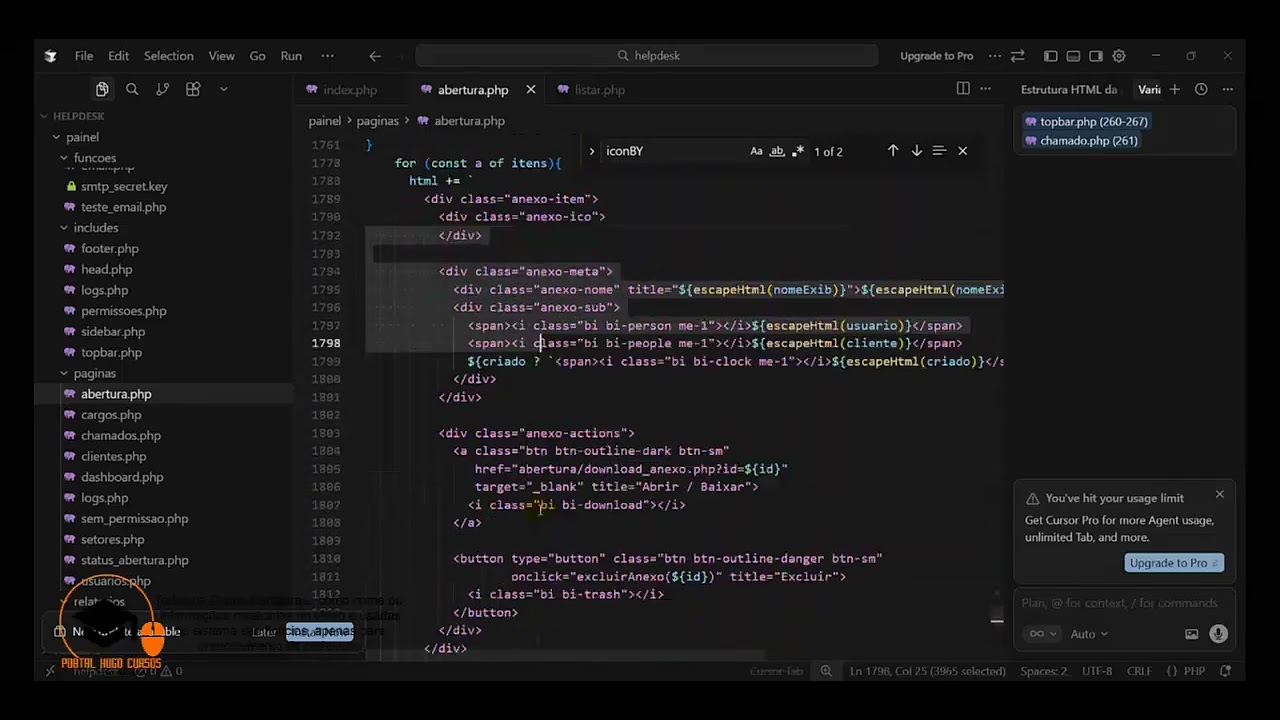This screenshot has width=1280, height=720.
Task: Click the zoom icon in status bar
Action: (x=826, y=671)
